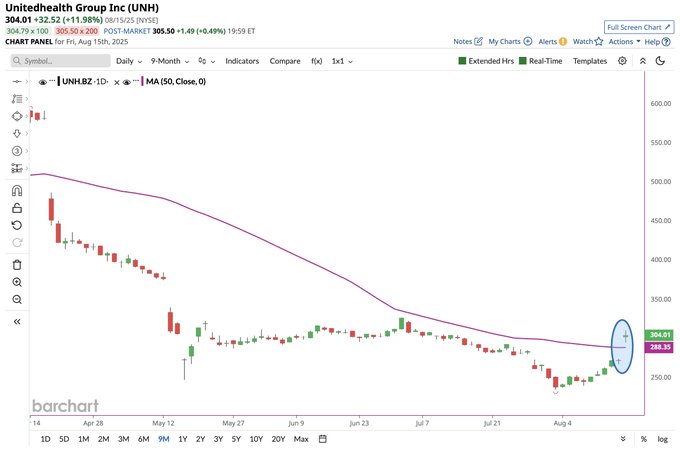Click the undo arrow icon
The image size is (680, 452).
coord(17,225)
